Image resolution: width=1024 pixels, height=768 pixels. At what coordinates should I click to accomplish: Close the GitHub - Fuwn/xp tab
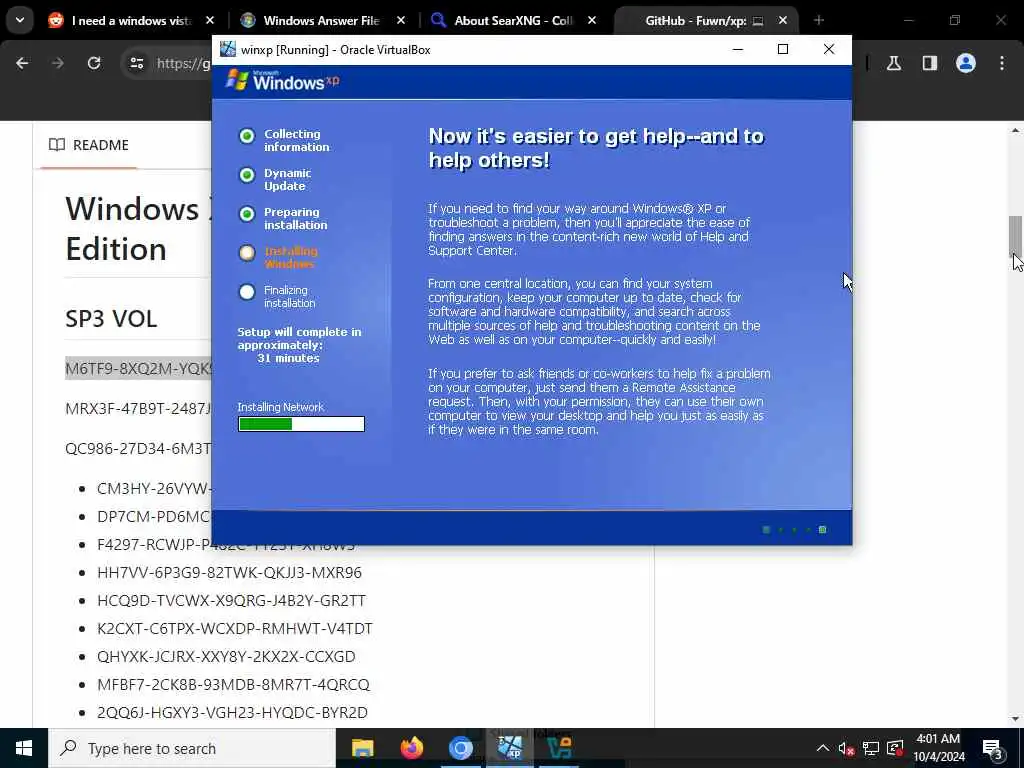[x=782, y=21]
